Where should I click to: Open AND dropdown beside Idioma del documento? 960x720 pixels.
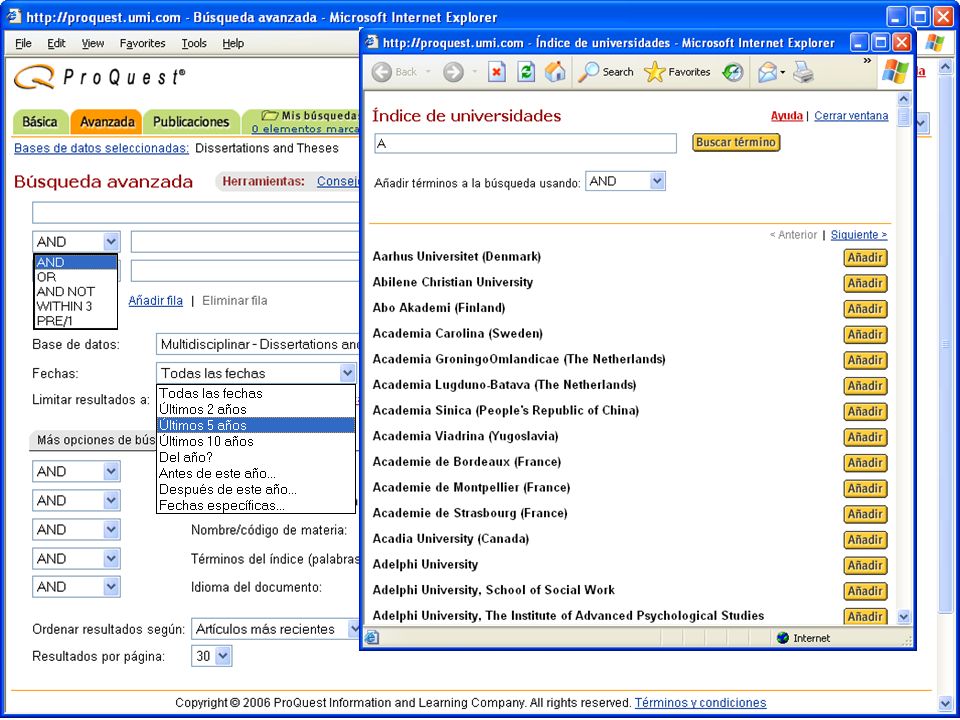[111, 587]
